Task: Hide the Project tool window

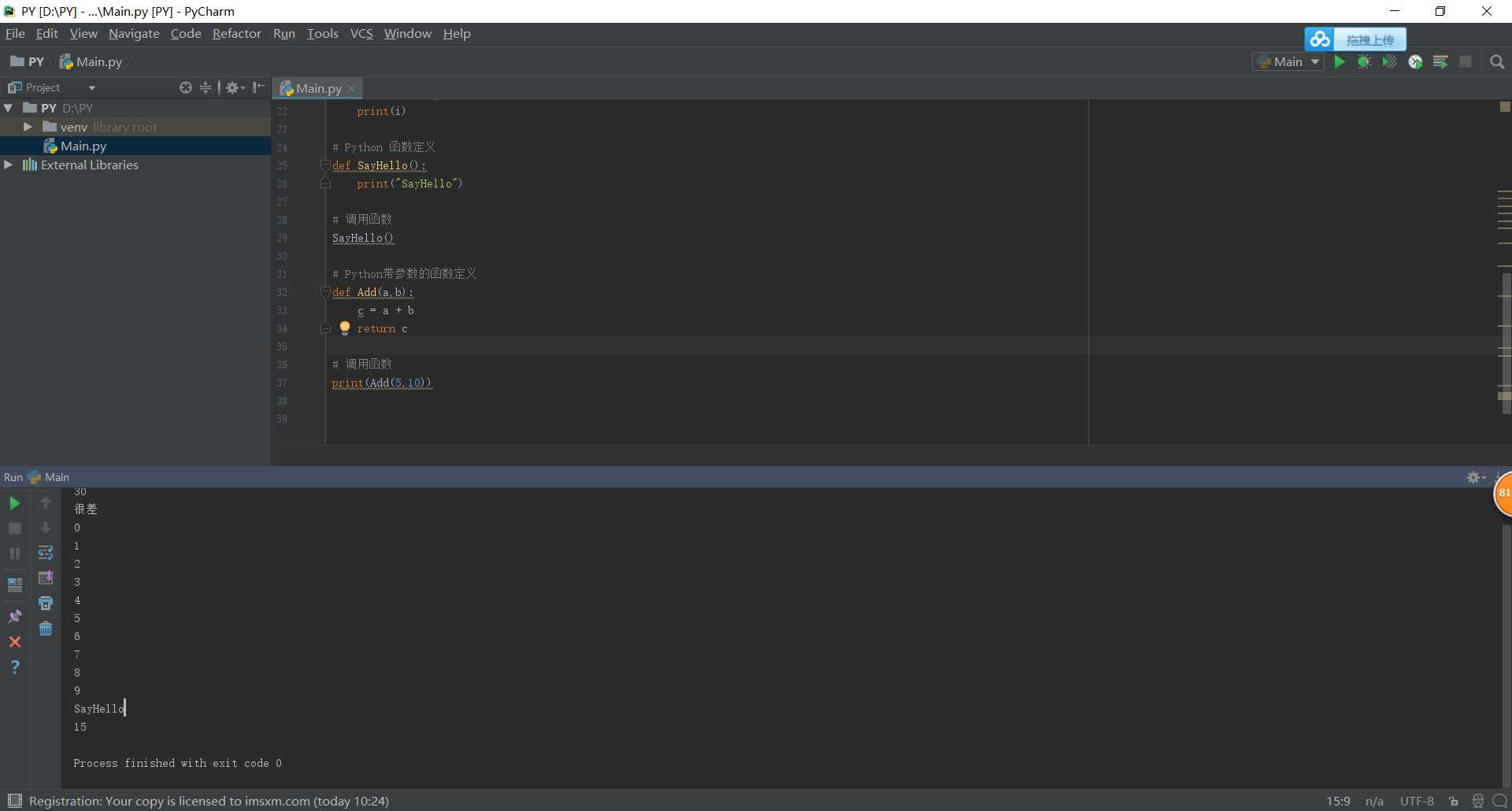Action: click(x=258, y=87)
